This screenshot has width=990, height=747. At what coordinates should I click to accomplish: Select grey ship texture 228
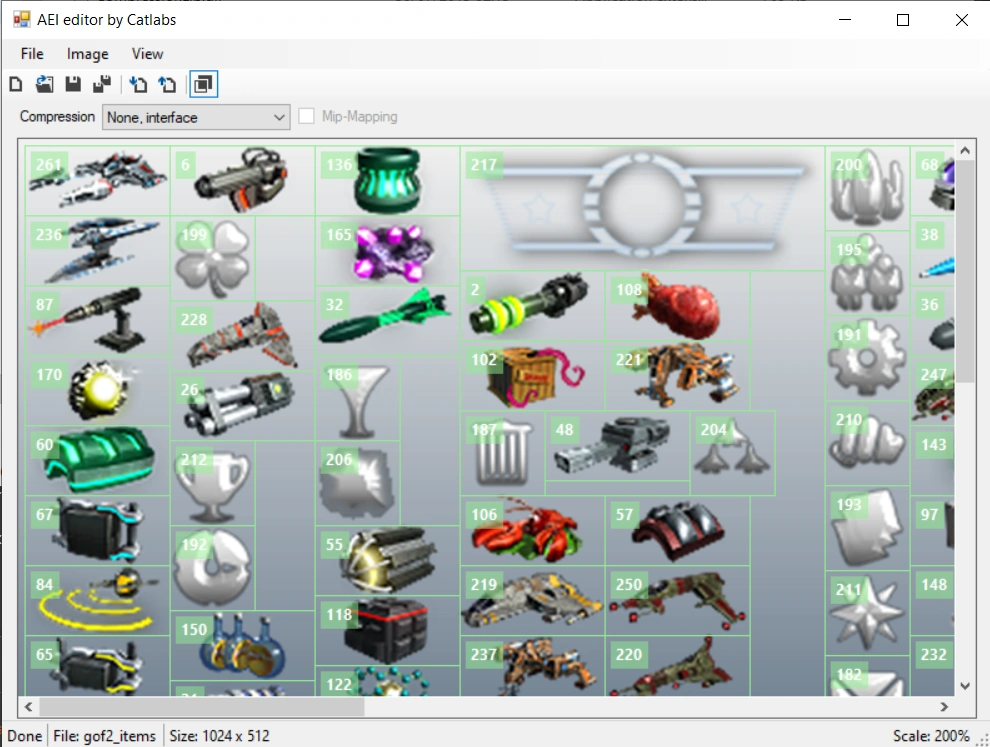tap(242, 335)
